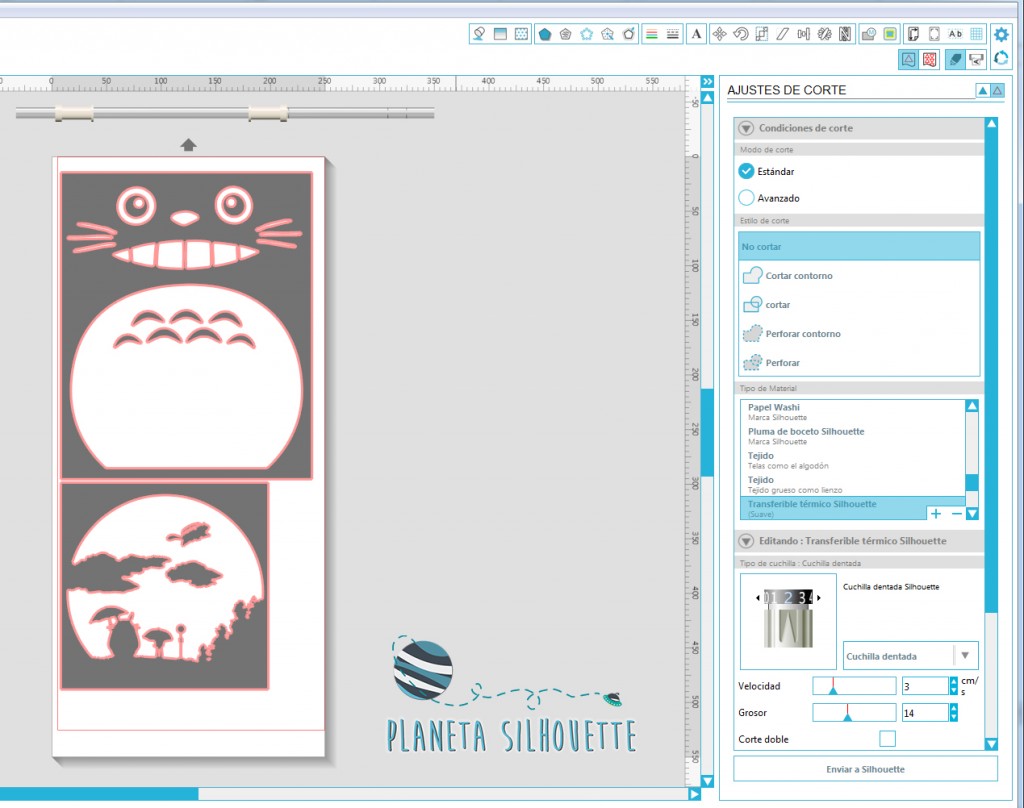Collapse the side panel with double chevron
Image resolution: width=1024 pixels, height=808 pixels.
coord(708,82)
